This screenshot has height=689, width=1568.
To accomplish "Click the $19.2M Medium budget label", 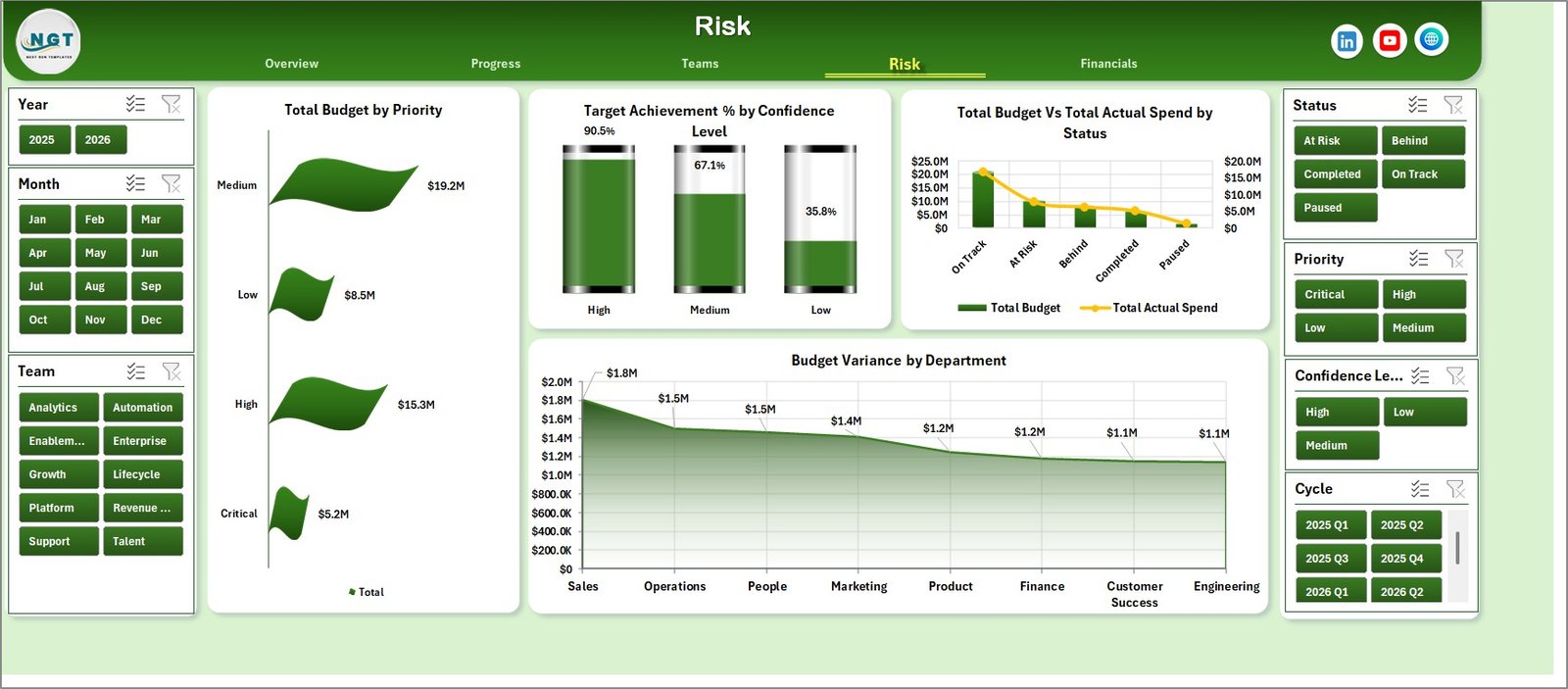I will [446, 186].
